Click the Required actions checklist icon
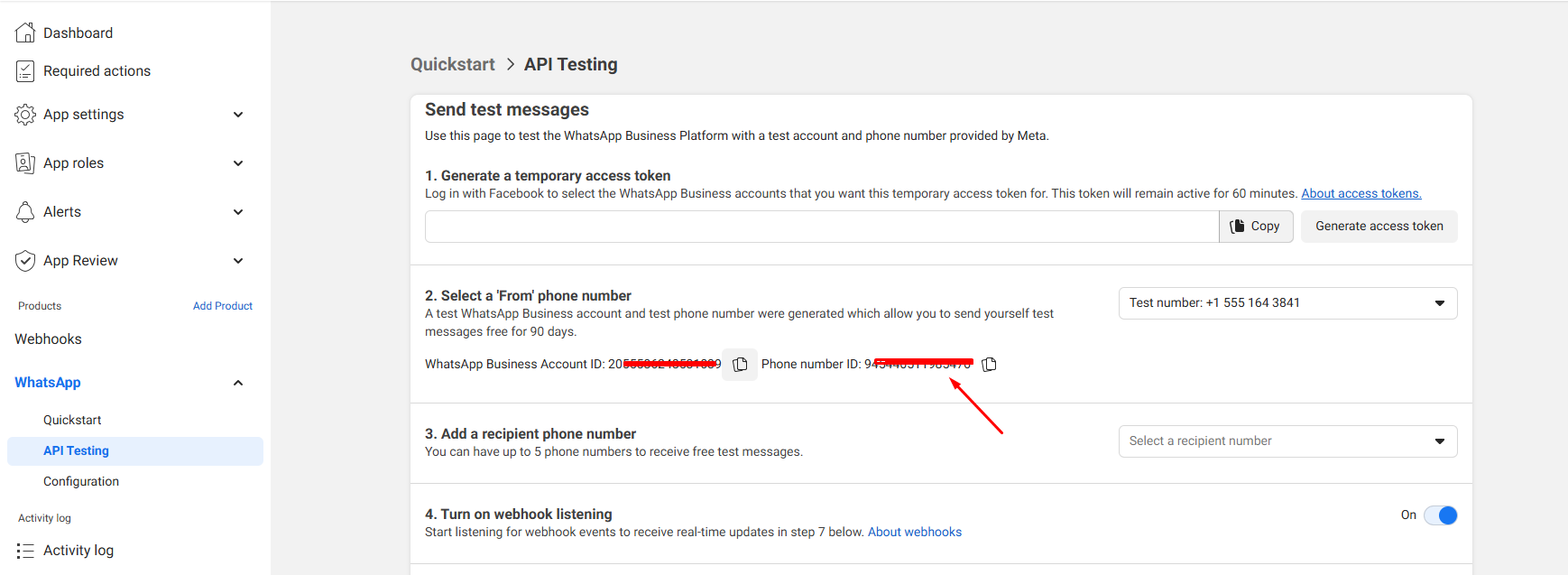Image resolution: width=1568 pixels, height=575 pixels. (25, 71)
